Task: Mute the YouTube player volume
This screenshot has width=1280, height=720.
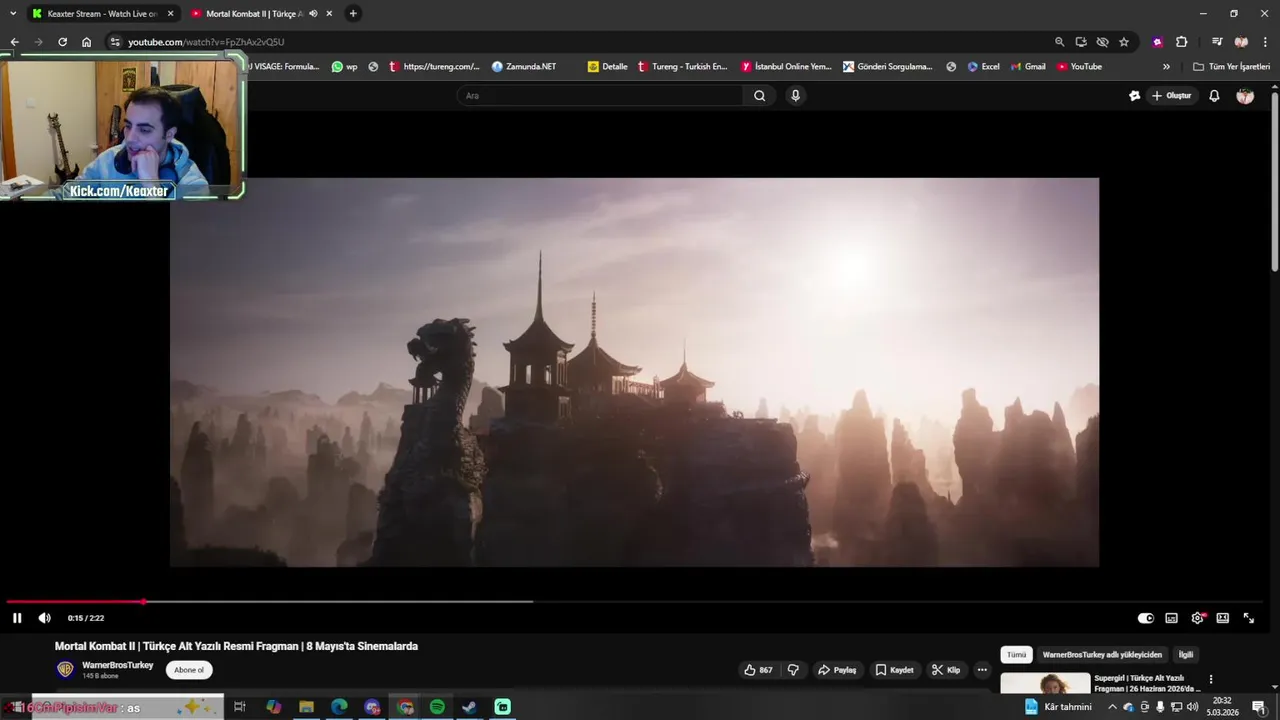Action: pos(44,618)
